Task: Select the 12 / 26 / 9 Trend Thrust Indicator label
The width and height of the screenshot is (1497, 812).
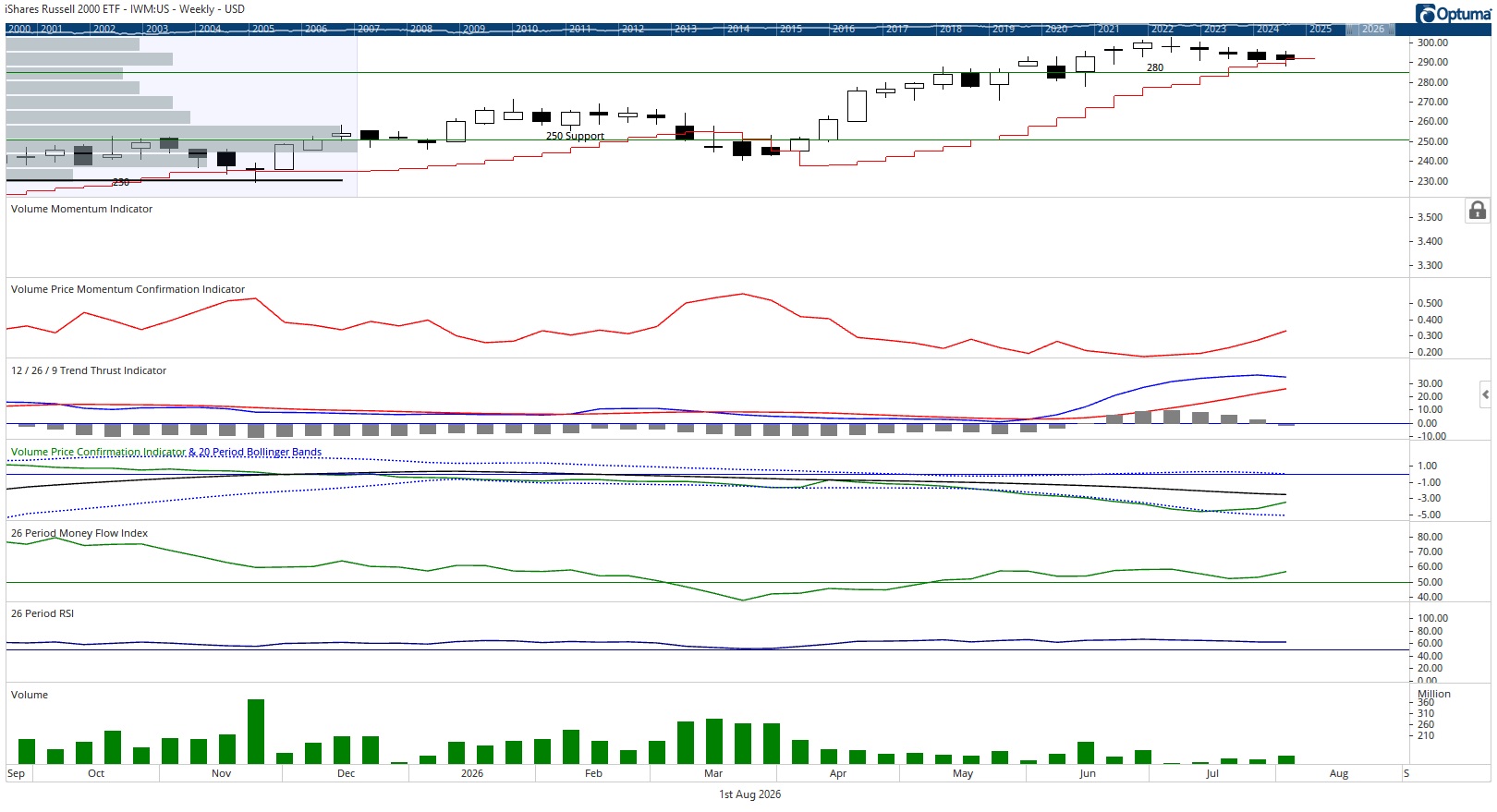Action: pos(89,370)
